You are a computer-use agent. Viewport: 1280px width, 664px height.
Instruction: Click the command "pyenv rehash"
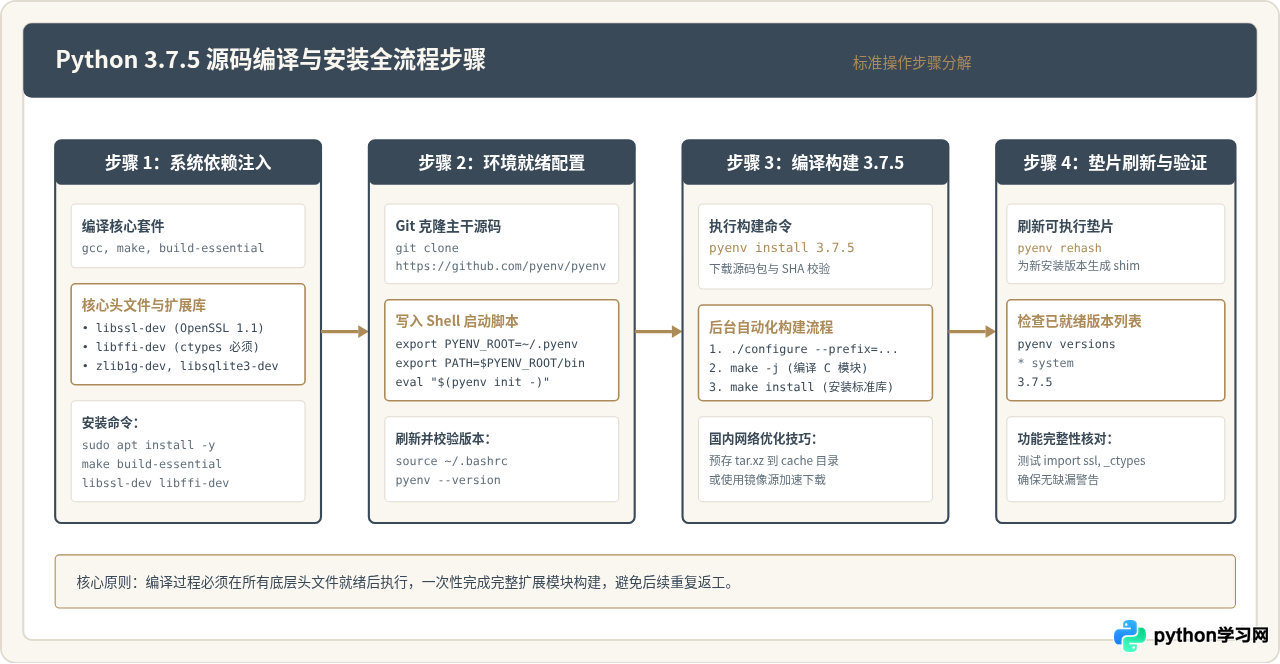[x=1059, y=248]
